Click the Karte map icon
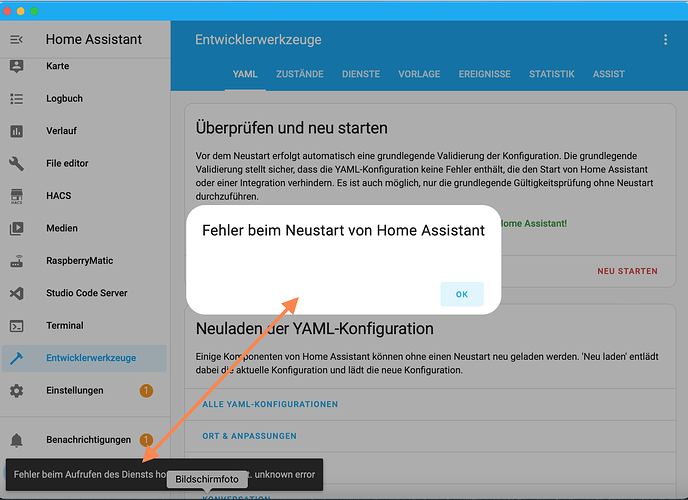 coord(16,66)
